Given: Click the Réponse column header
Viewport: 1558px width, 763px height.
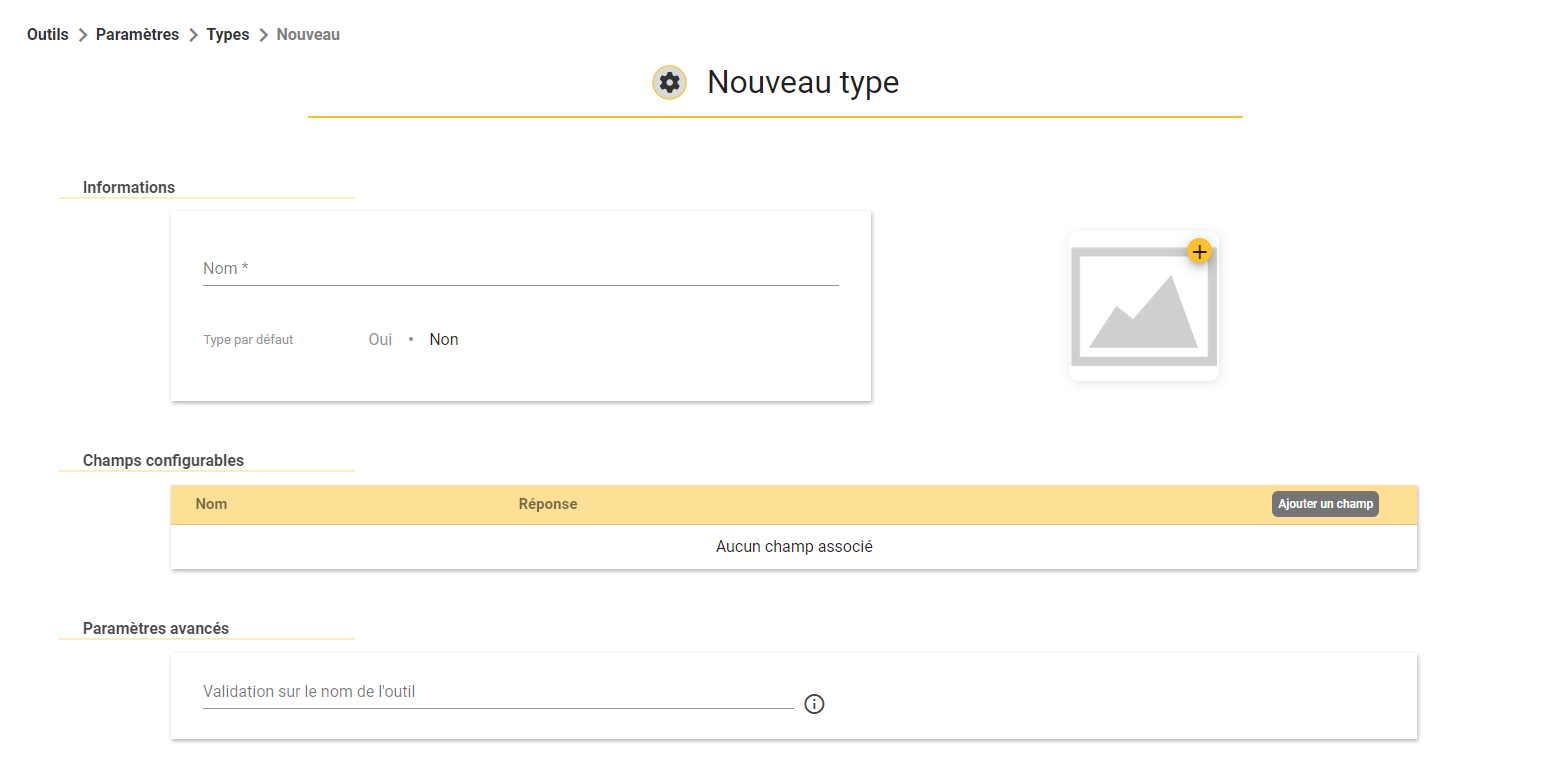Looking at the screenshot, I should (548, 504).
